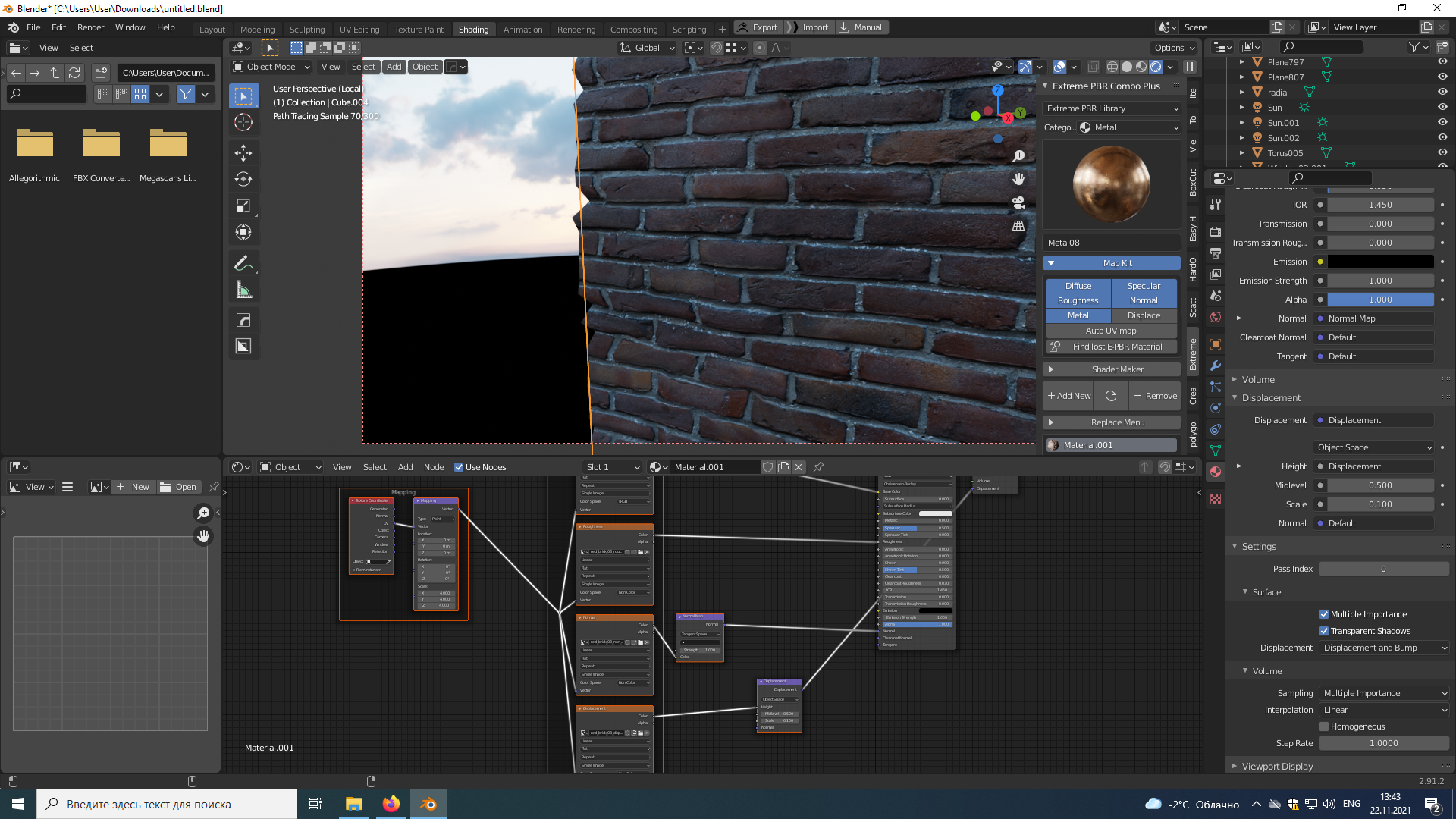
Task: Toggle Use Nodes checkbox
Action: [x=459, y=467]
